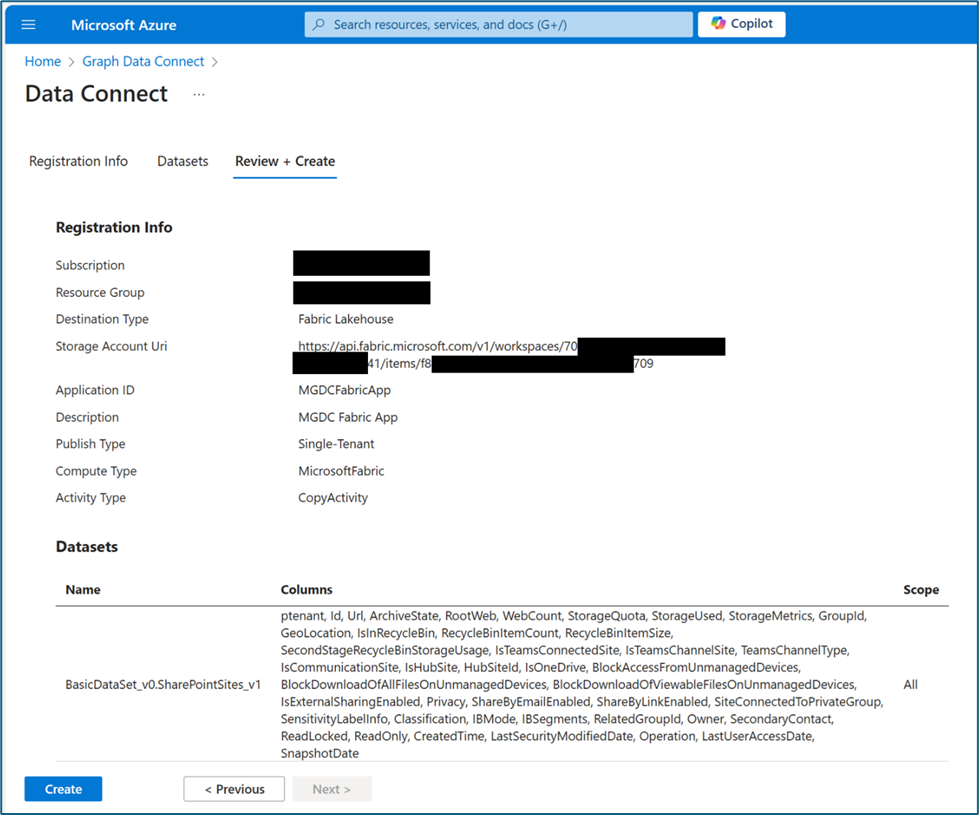Click the Single-Tenant publish type value
The height and width of the screenshot is (815, 979).
coord(336,444)
